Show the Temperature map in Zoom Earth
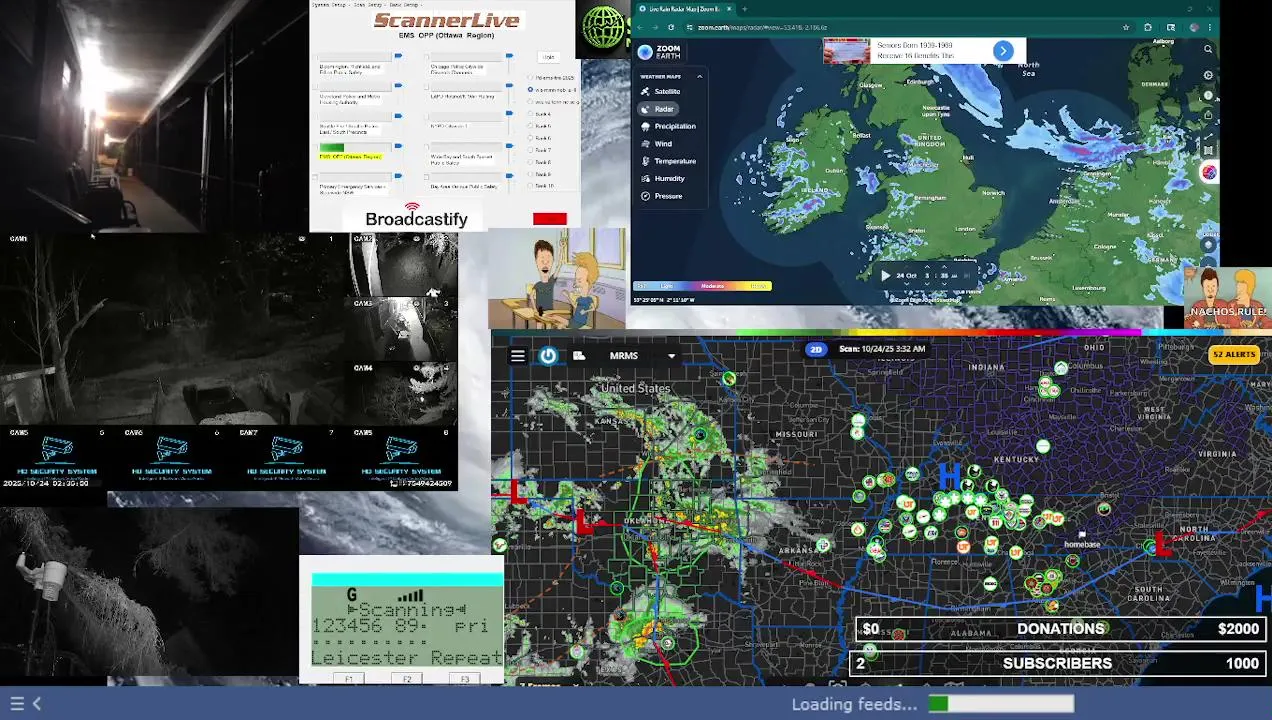The image size is (1272, 720). coord(668,161)
